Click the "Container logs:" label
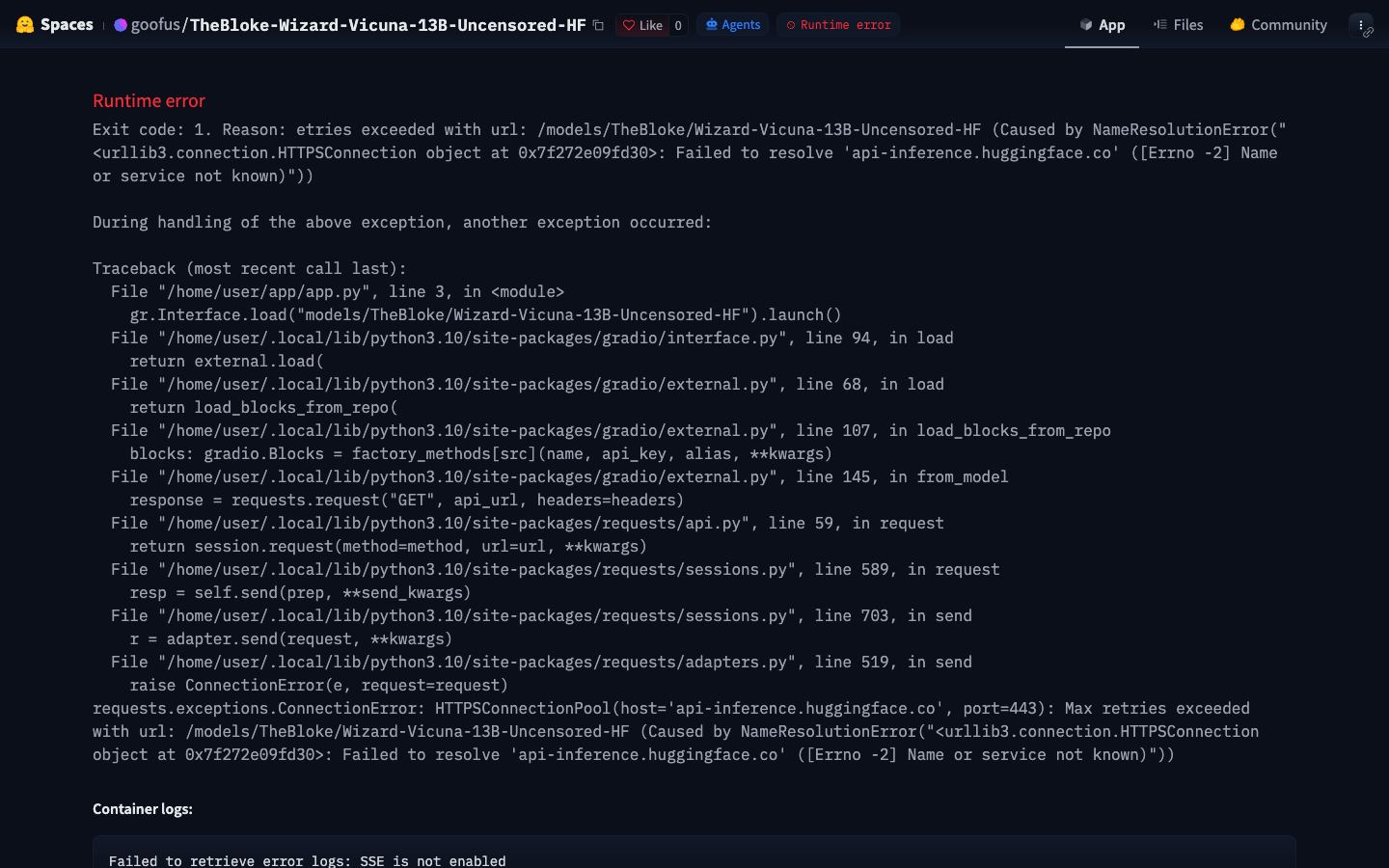This screenshot has width=1389, height=868. coord(143,809)
